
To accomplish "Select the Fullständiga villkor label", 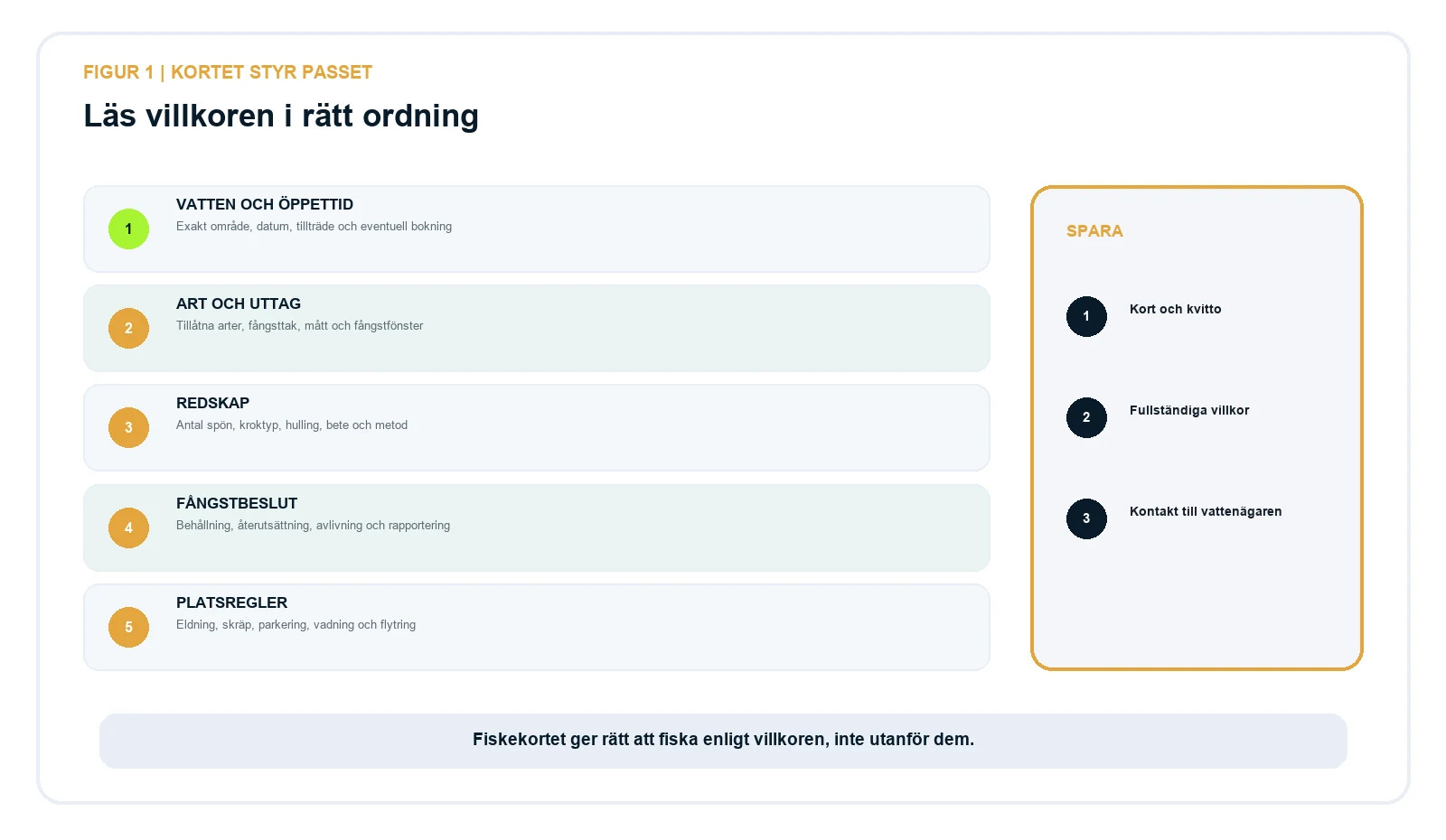I will tap(1189, 410).
